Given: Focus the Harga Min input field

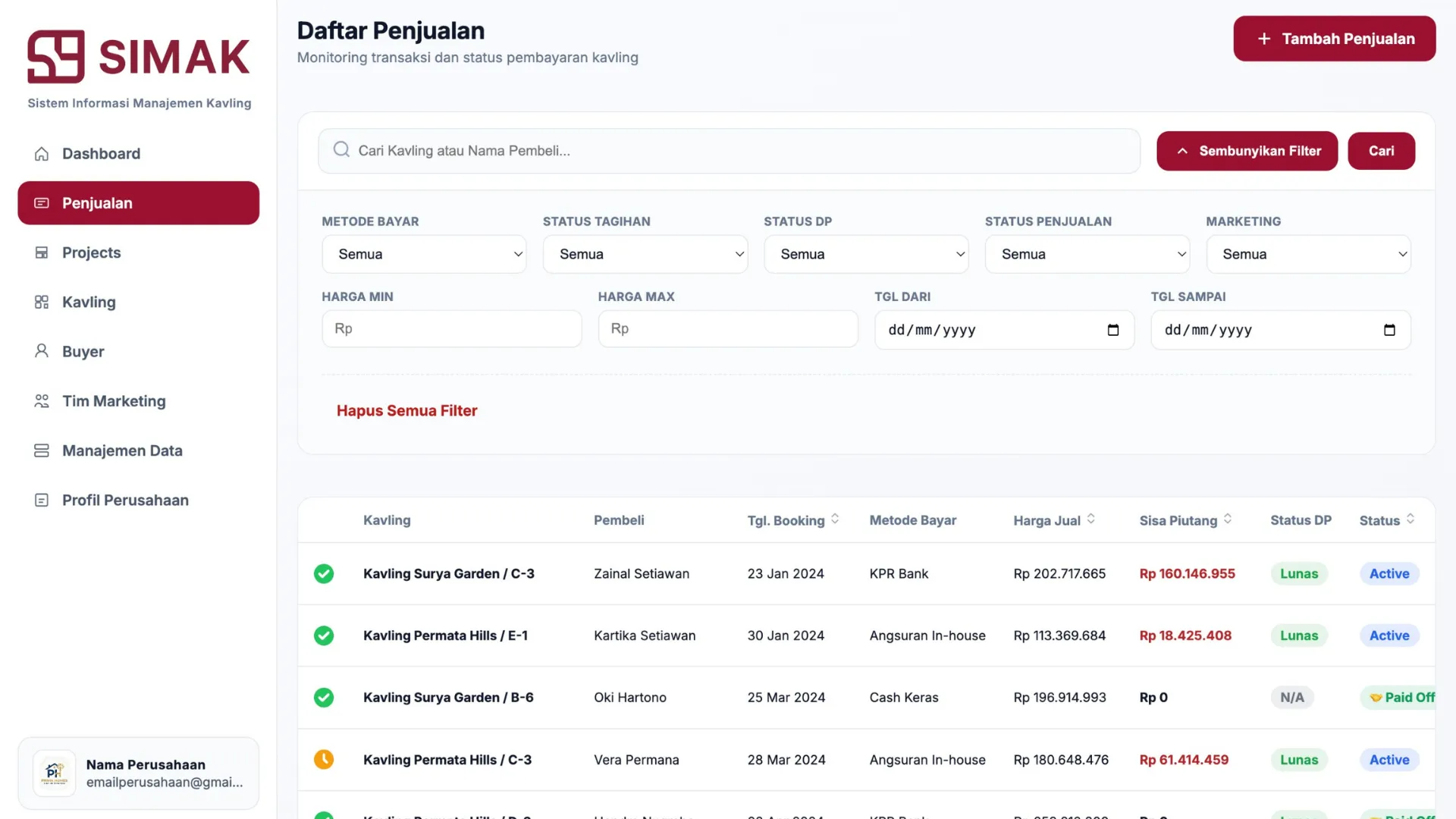Looking at the screenshot, I should click(452, 329).
